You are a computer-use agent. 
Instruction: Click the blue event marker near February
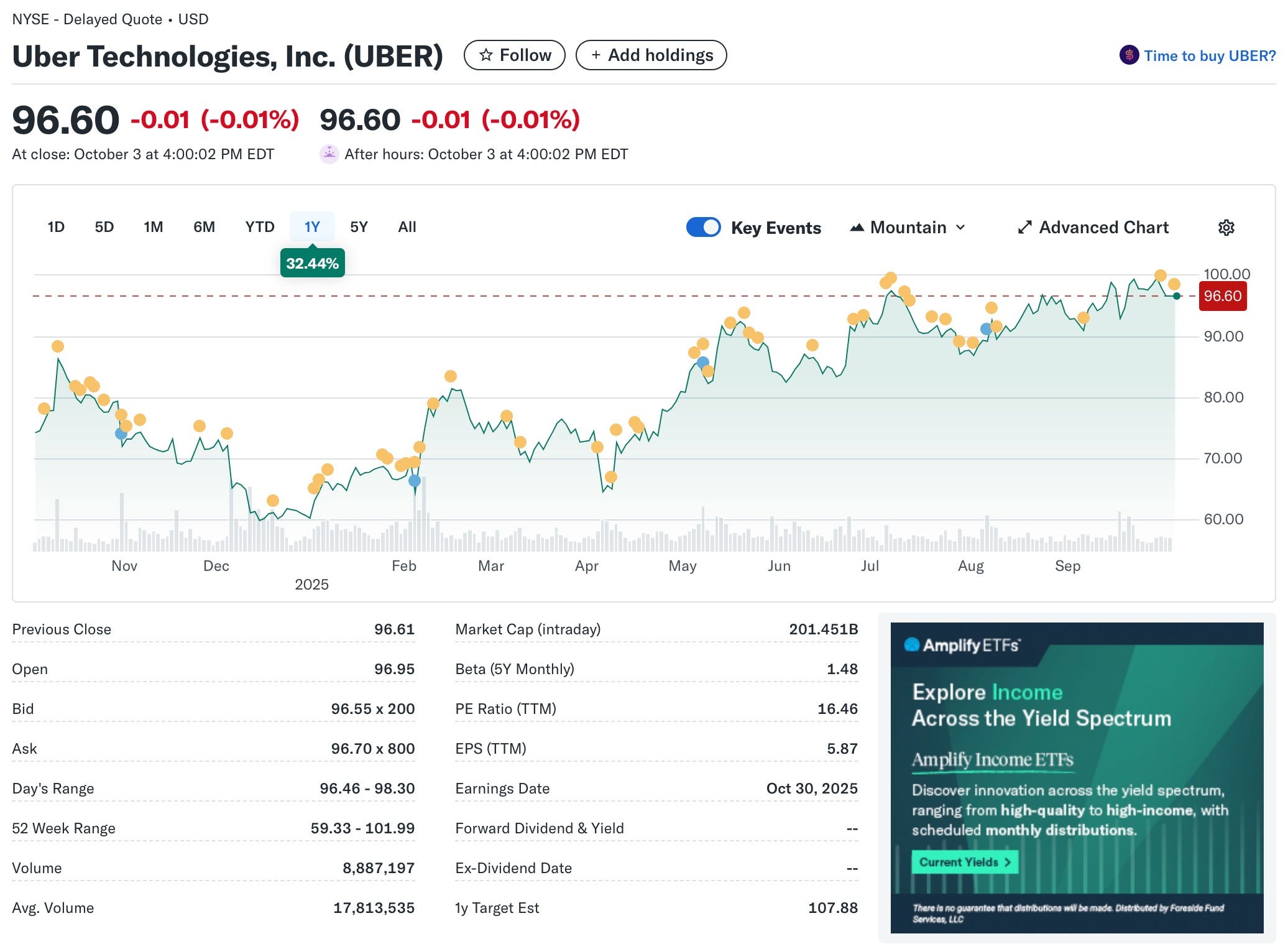pyautogui.click(x=415, y=481)
